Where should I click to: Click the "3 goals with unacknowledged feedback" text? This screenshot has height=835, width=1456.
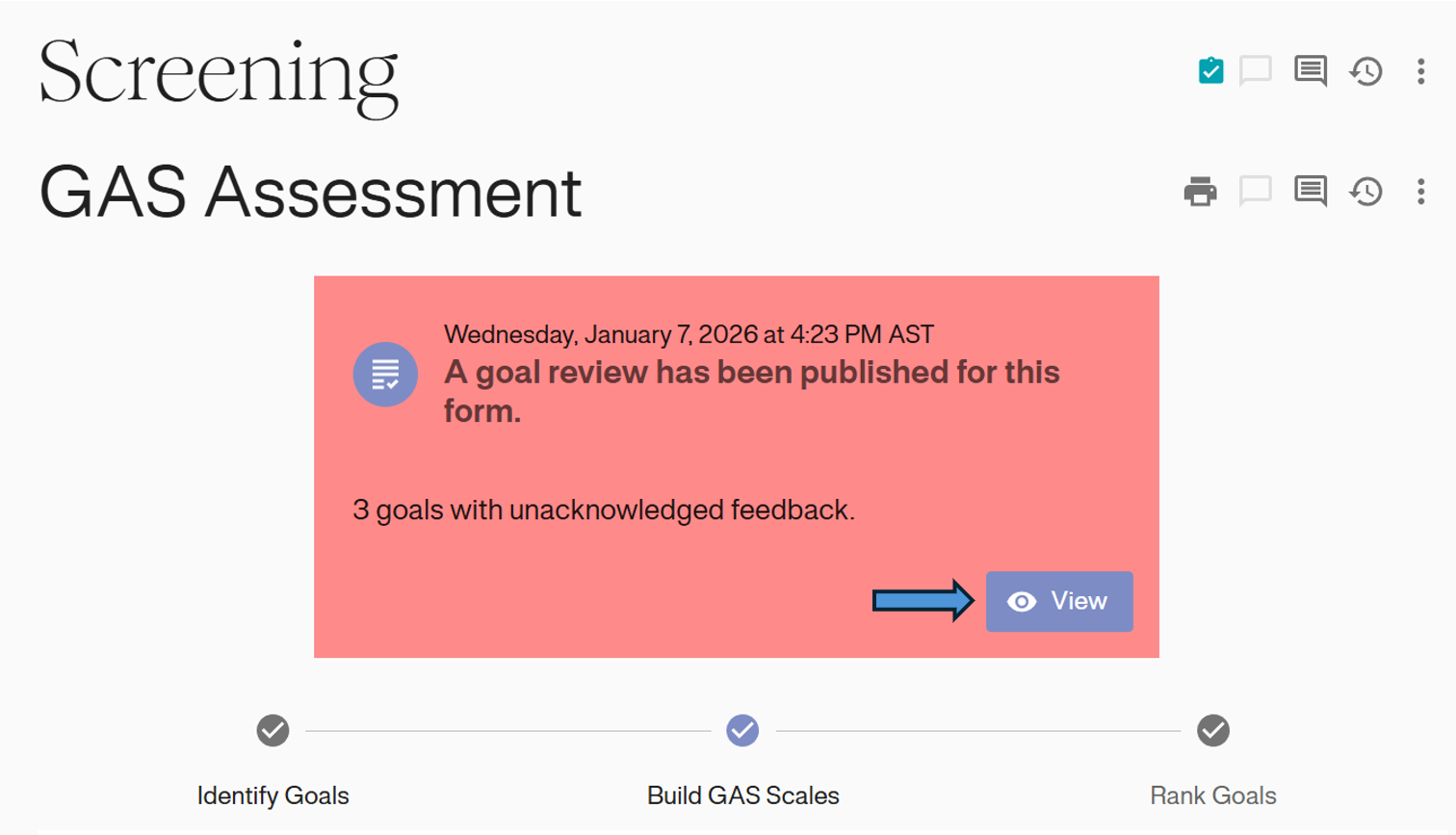point(604,509)
